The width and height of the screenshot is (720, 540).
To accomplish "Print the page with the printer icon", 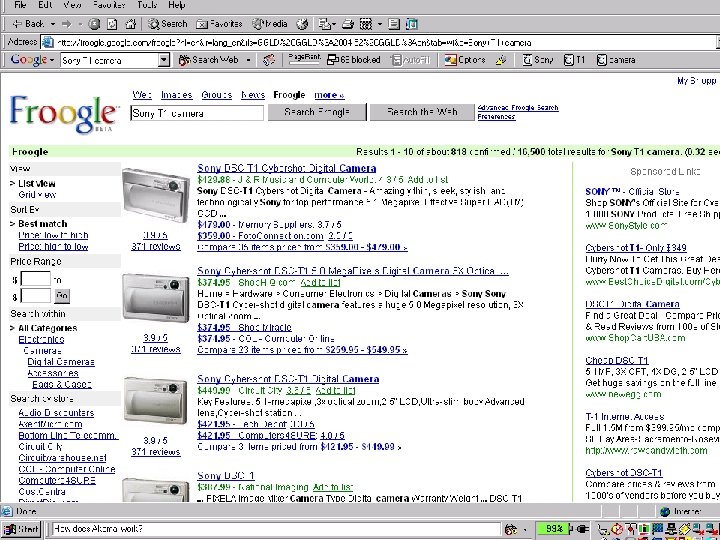I will 348,23.
